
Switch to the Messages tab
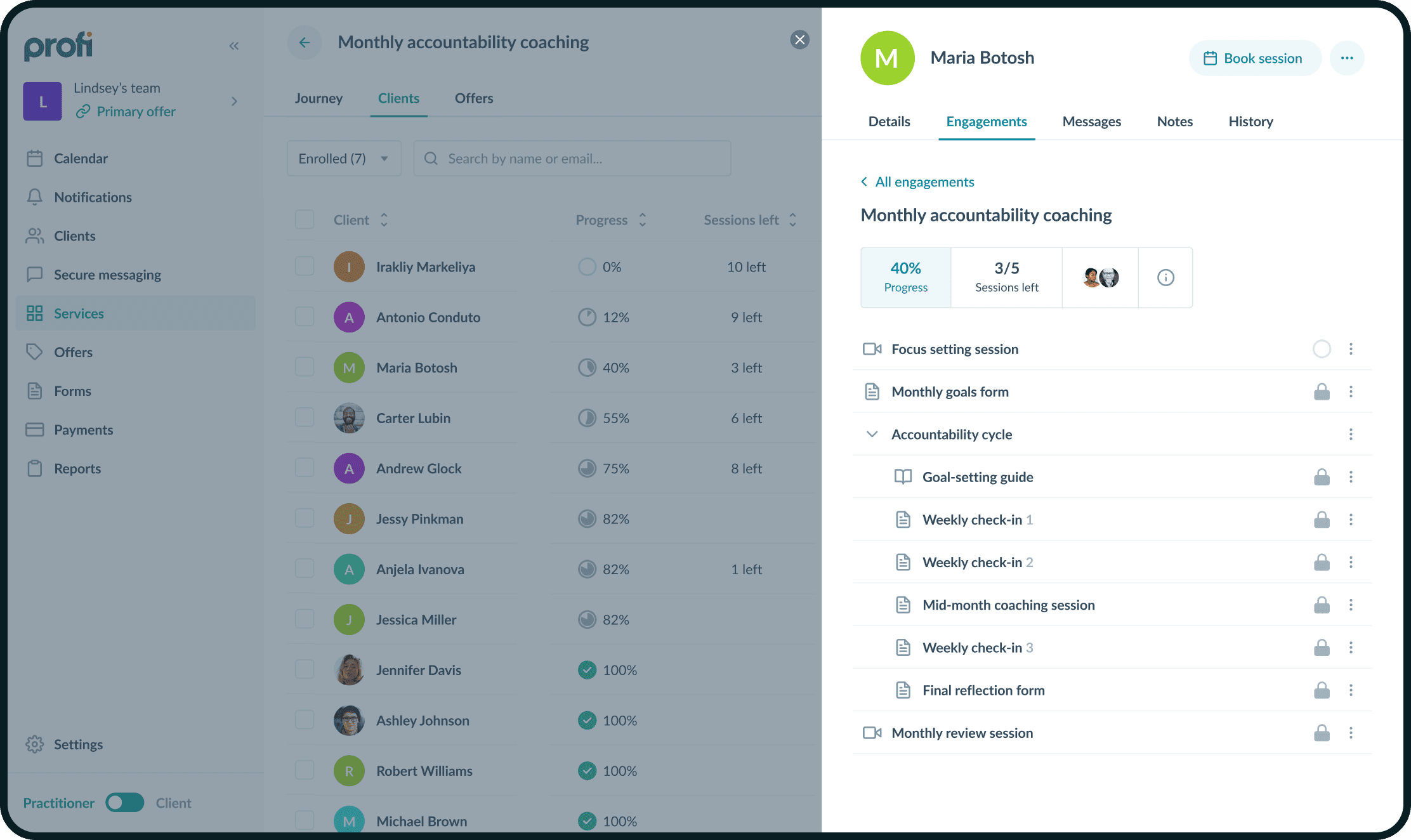pyautogui.click(x=1091, y=122)
